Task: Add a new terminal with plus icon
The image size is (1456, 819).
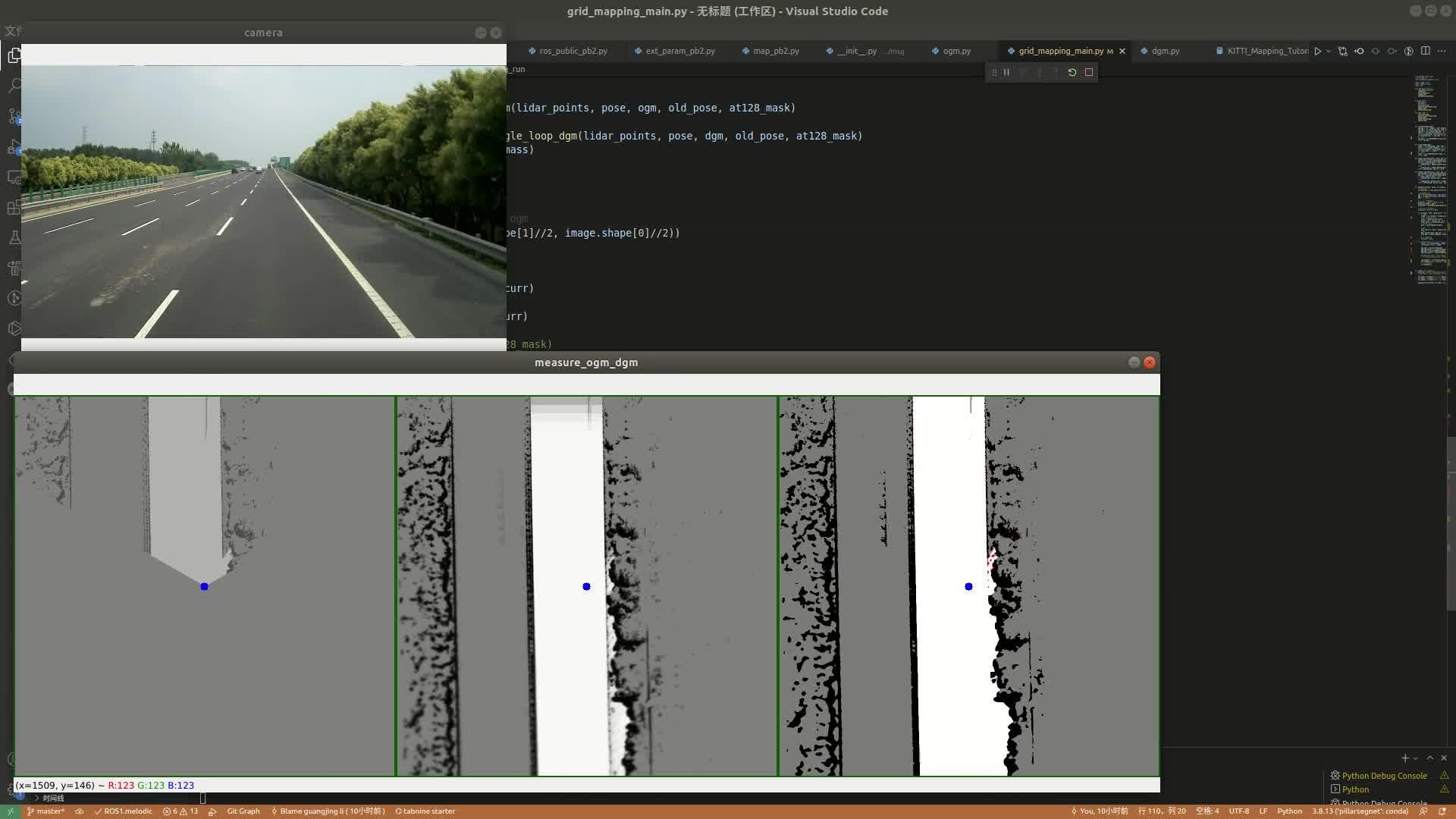Action: (x=1405, y=758)
